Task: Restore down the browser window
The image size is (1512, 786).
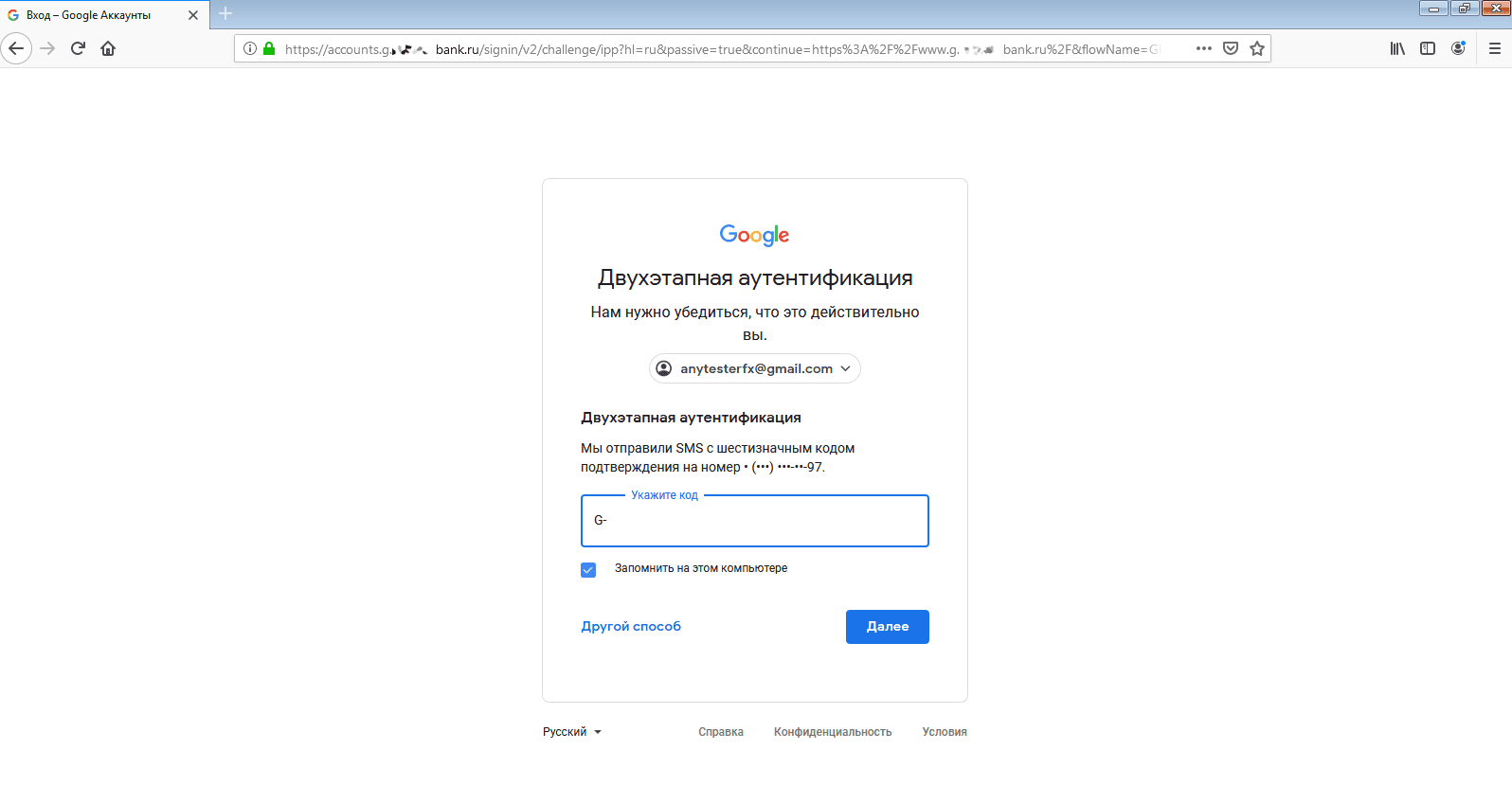Action: click(x=1465, y=9)
